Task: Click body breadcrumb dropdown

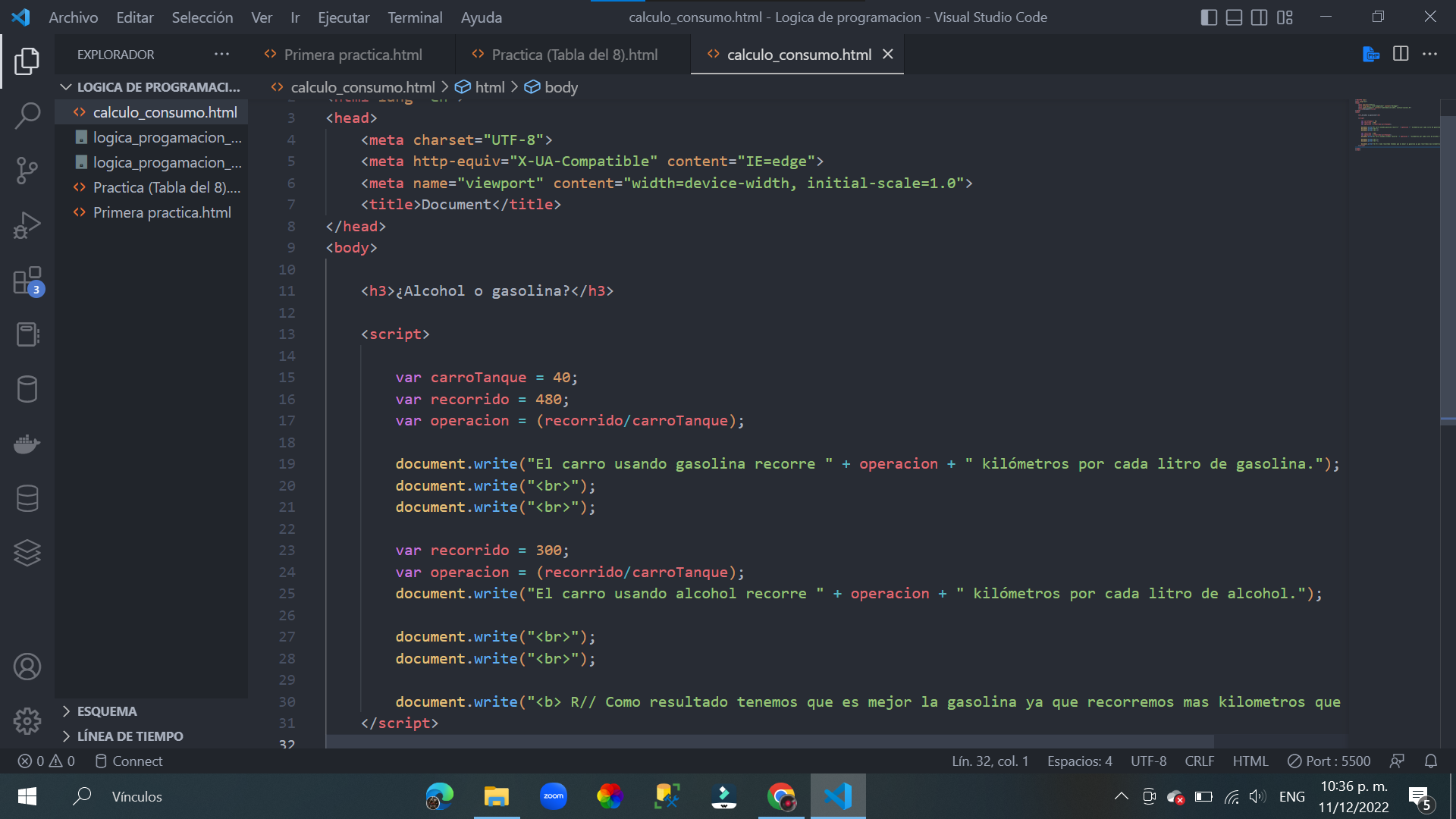Action: pos(551,87)
